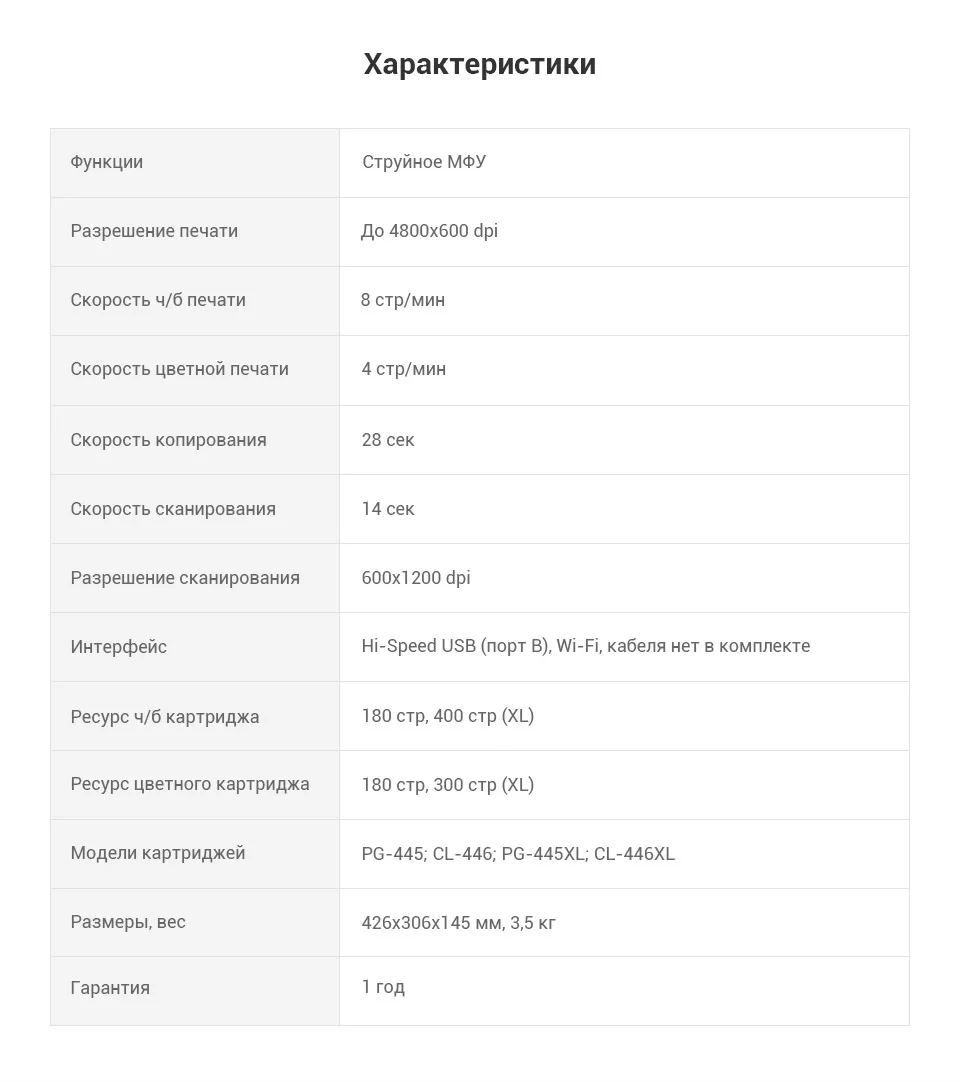Select the Скорость ч/б печати label
960x1082 pixels.
pos(158,300)
